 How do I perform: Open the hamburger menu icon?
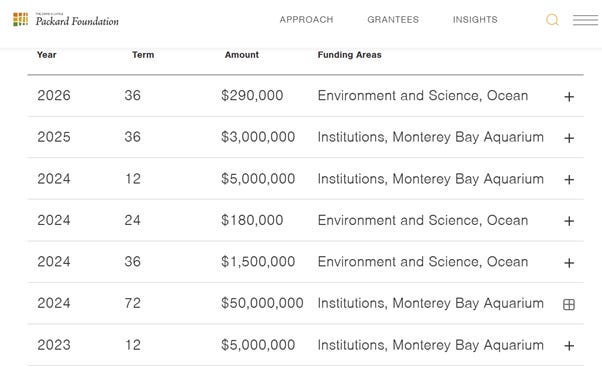[x=585, y=20]
